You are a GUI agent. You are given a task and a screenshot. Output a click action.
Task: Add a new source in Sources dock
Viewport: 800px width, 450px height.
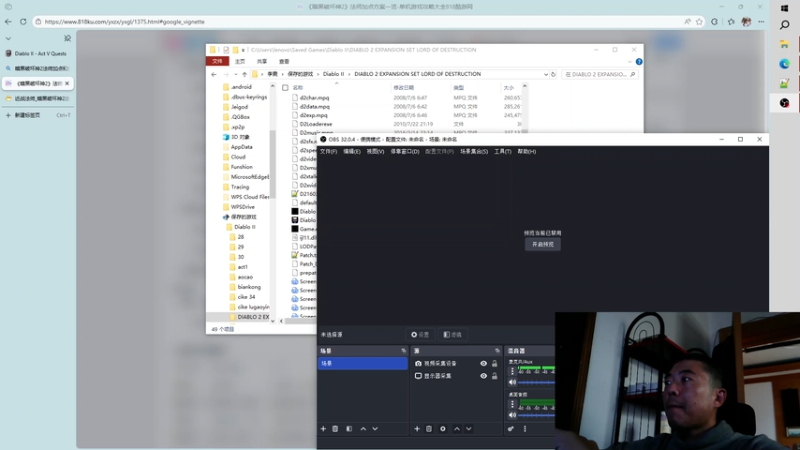[x=417, y=429]
